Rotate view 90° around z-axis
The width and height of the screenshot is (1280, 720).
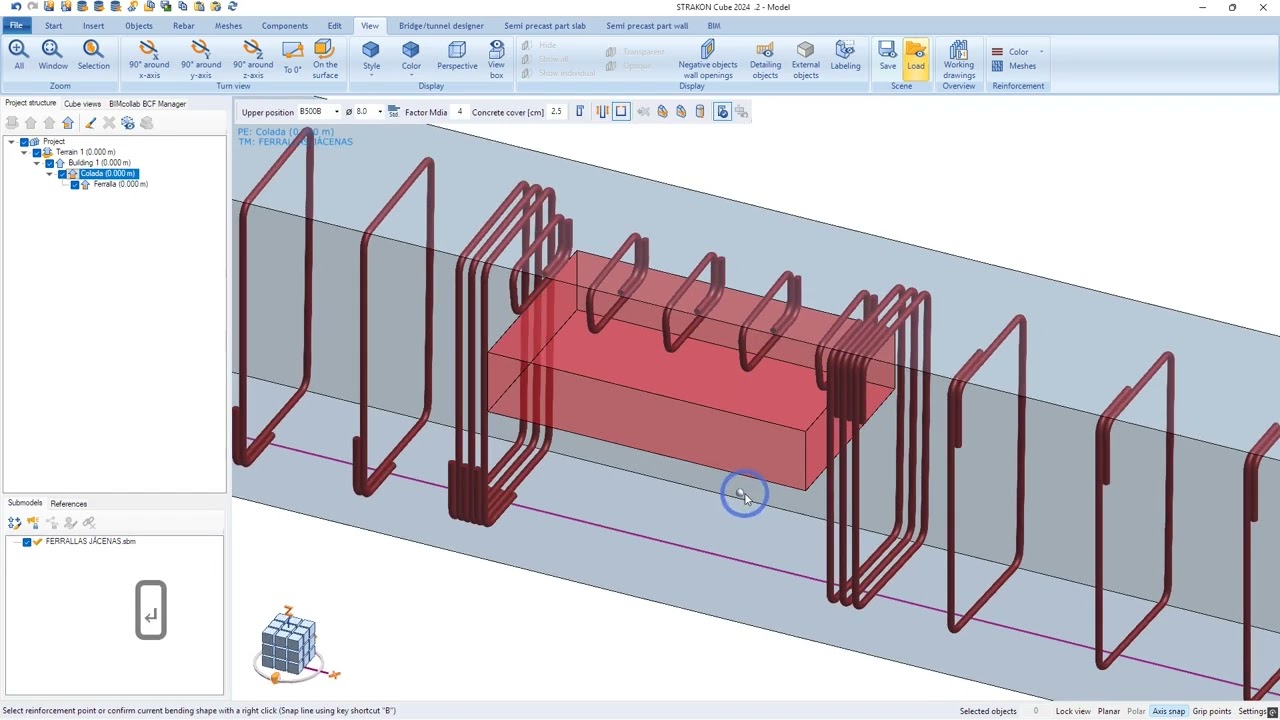click(x=253, y=59)
